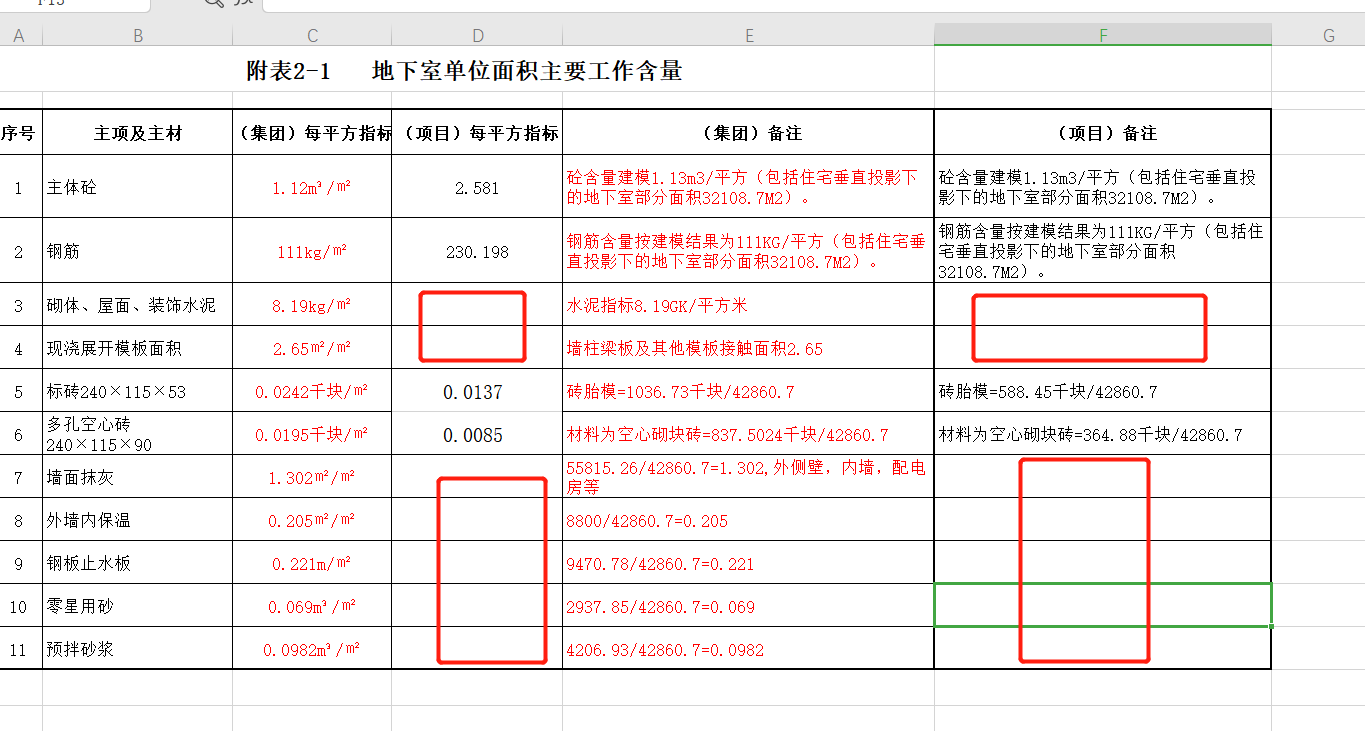Select the 砌体、屋面、装饰水泥 cell
1365x731 pixels.
(138, 305)
